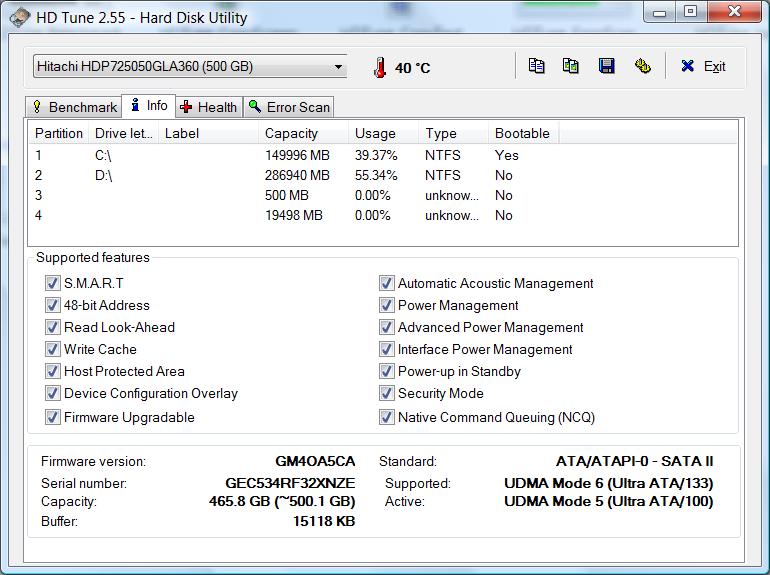This screenshot has height=575, width=770.
Task: Open the Hitachi drive selection dropdown
Action: [x=190, y=66]
